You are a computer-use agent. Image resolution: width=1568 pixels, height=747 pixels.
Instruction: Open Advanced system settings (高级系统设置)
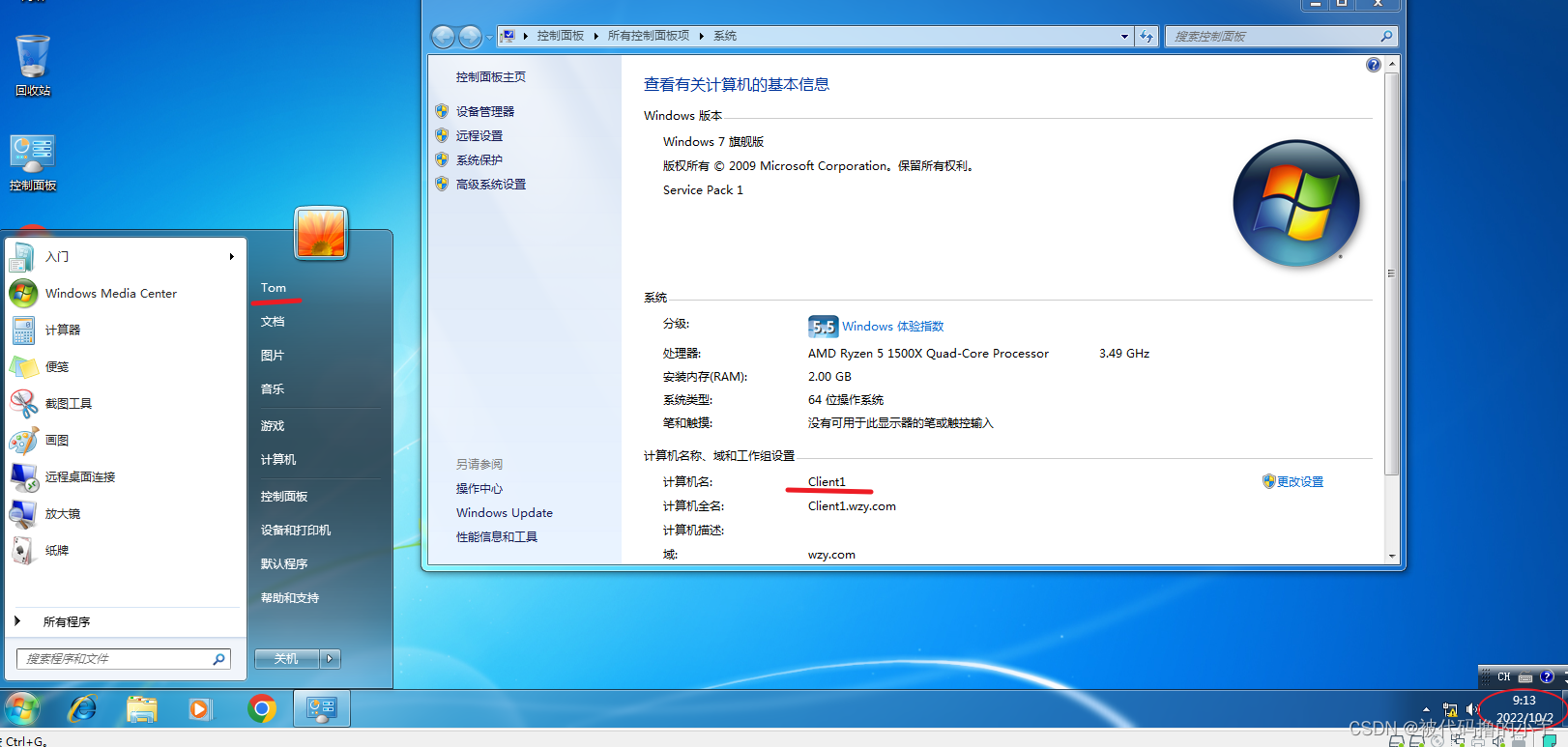coord(491,185)
